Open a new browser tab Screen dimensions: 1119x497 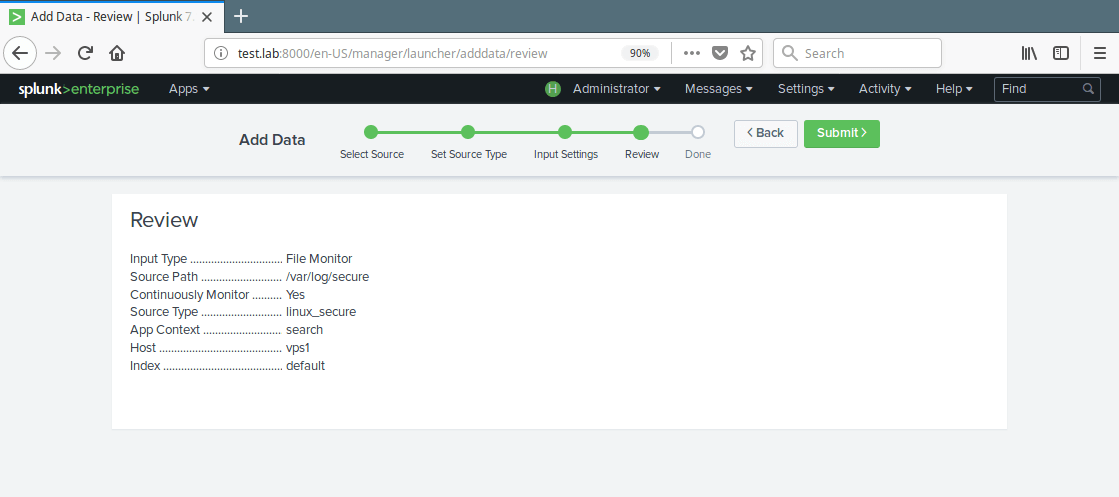pos(240,16)
